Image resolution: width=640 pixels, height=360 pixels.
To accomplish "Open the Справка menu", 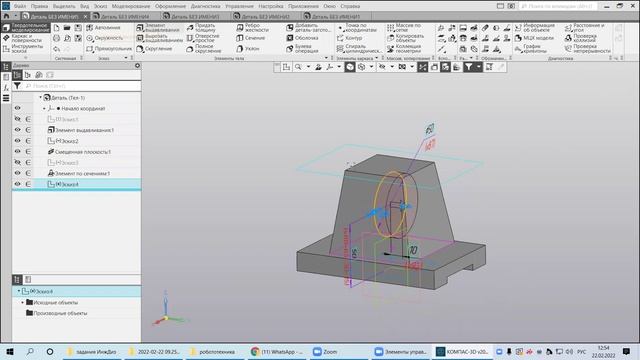I will [x=350, y=6].
